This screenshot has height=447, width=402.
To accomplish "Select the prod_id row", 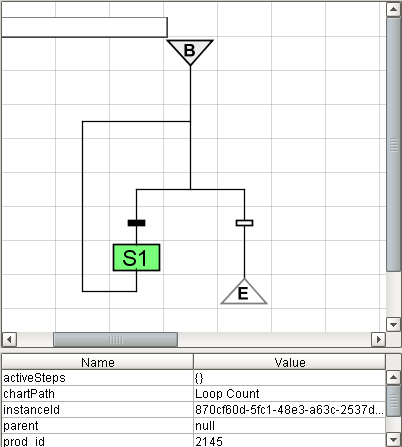I will (x=194, y=441).
